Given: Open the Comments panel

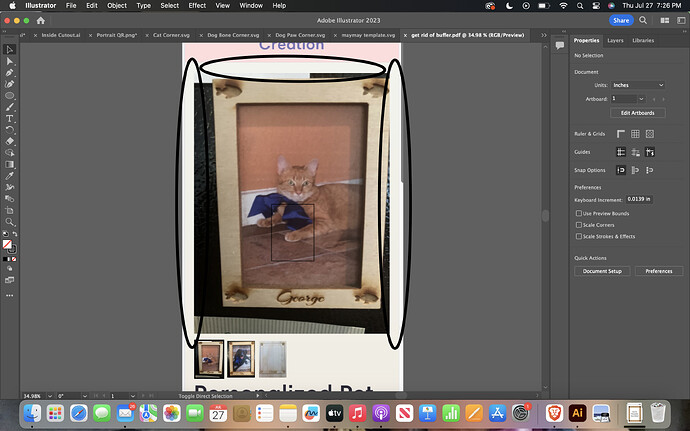Looking at the screenshot, I should point(560,45).
